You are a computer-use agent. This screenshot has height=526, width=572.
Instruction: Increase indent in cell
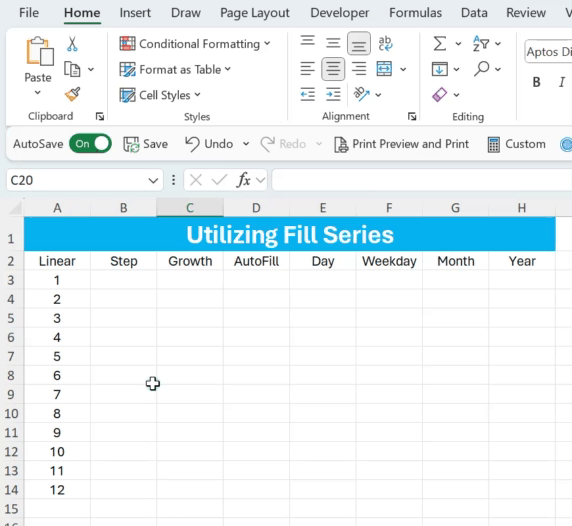[x=333, y=94]
